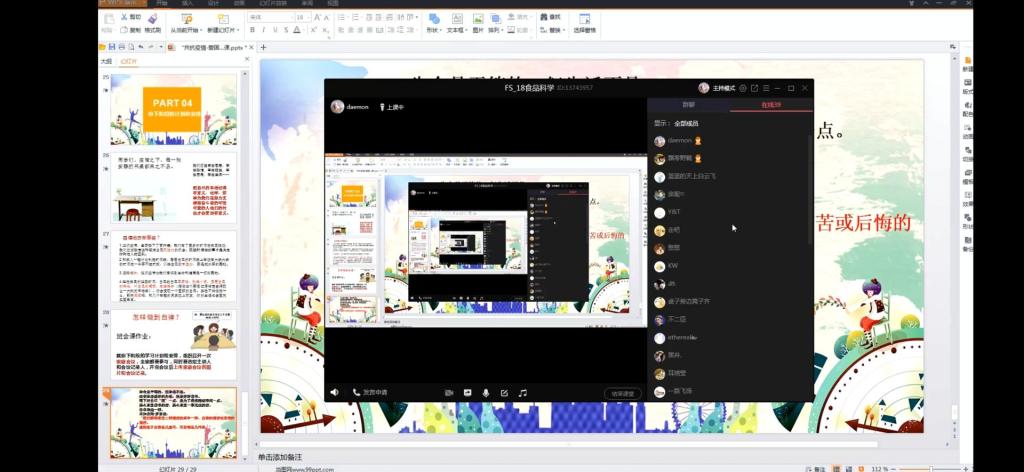
Task: Click the screen share icon
Action: click(x=467, y=393)
